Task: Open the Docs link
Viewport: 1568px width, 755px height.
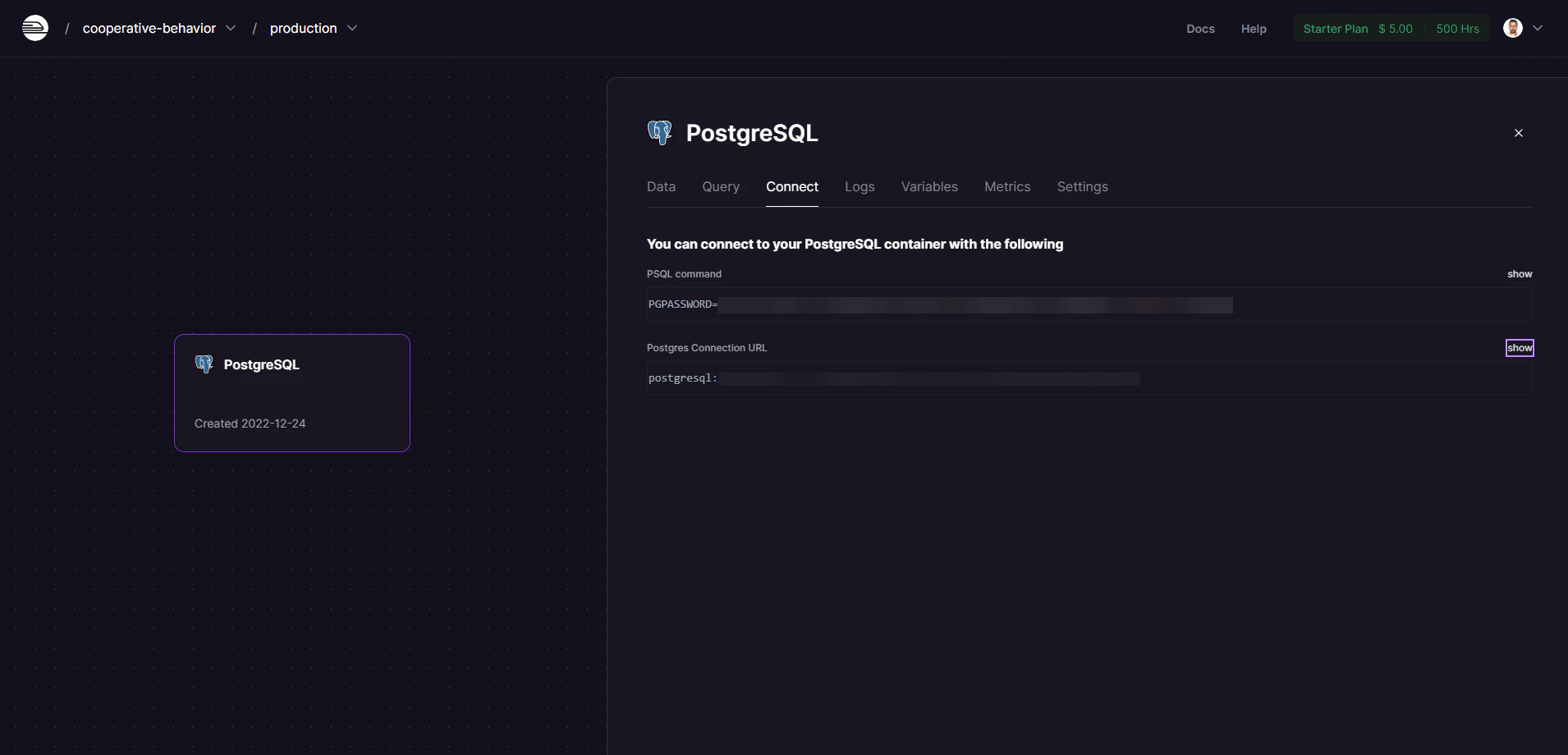Action: (x=1200, y=29)
